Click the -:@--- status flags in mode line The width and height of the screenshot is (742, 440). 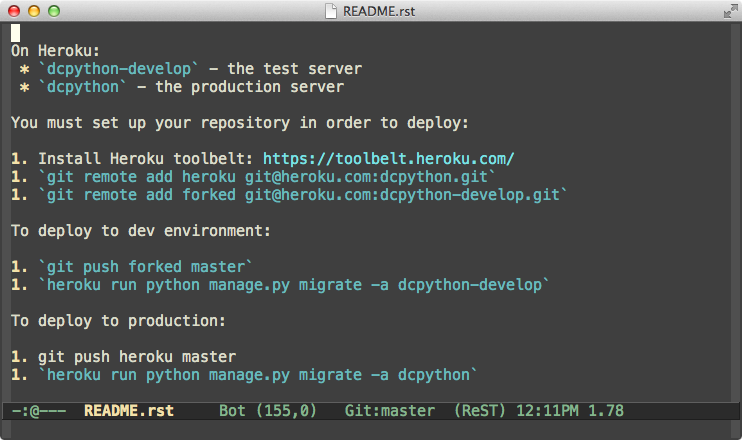coord(39,411)
